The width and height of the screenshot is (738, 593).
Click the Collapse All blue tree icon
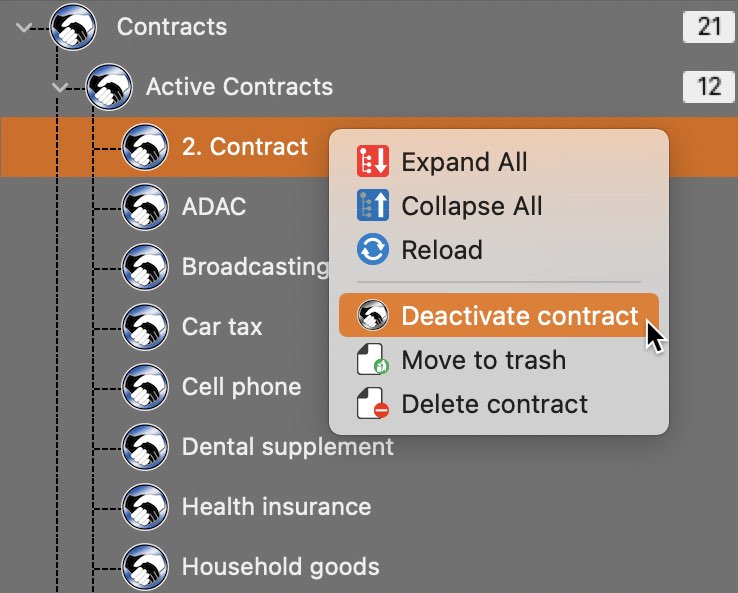click(x=373, y=205)
